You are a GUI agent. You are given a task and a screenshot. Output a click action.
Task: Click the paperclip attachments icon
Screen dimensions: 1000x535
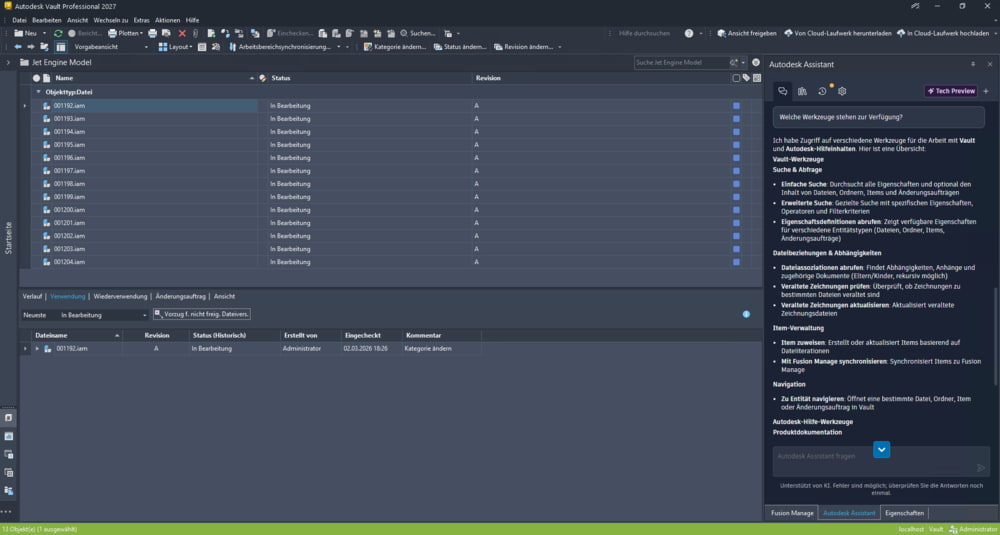tap(195, 33)
